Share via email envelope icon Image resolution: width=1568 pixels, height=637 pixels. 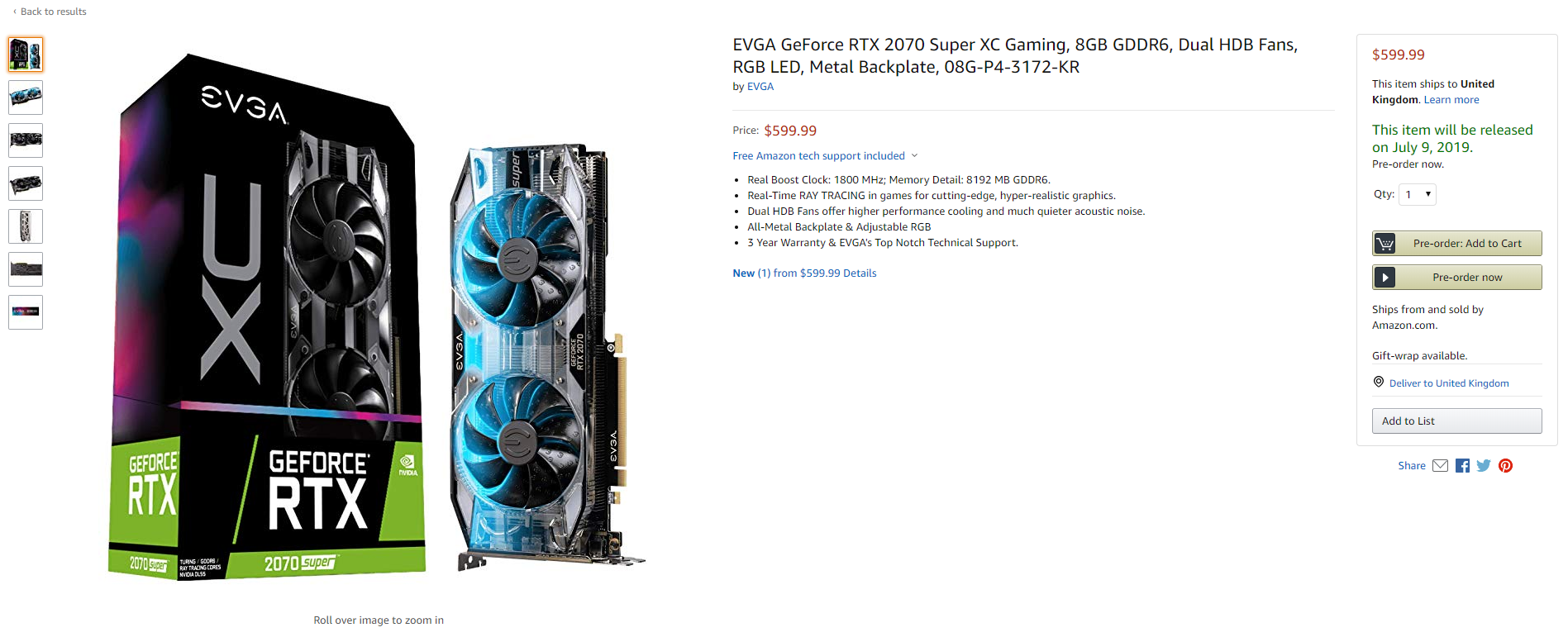coord(1440,465)
